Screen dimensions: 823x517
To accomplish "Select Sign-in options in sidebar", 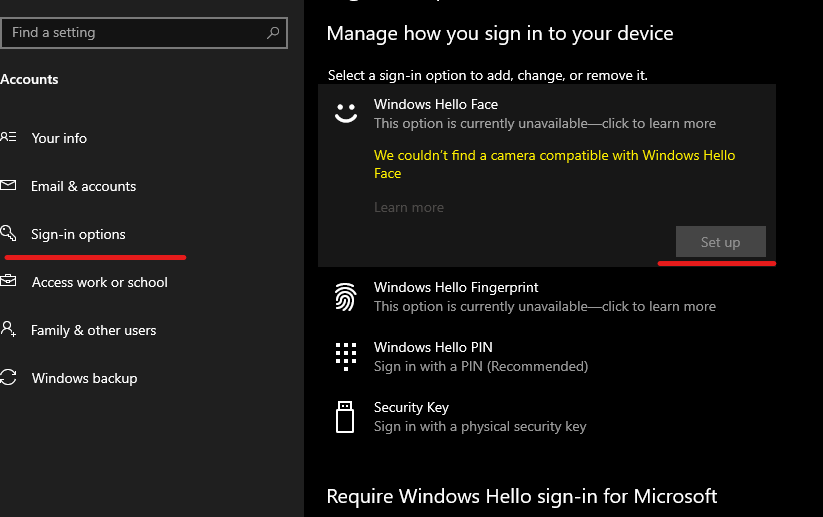I will pos(78,234).
